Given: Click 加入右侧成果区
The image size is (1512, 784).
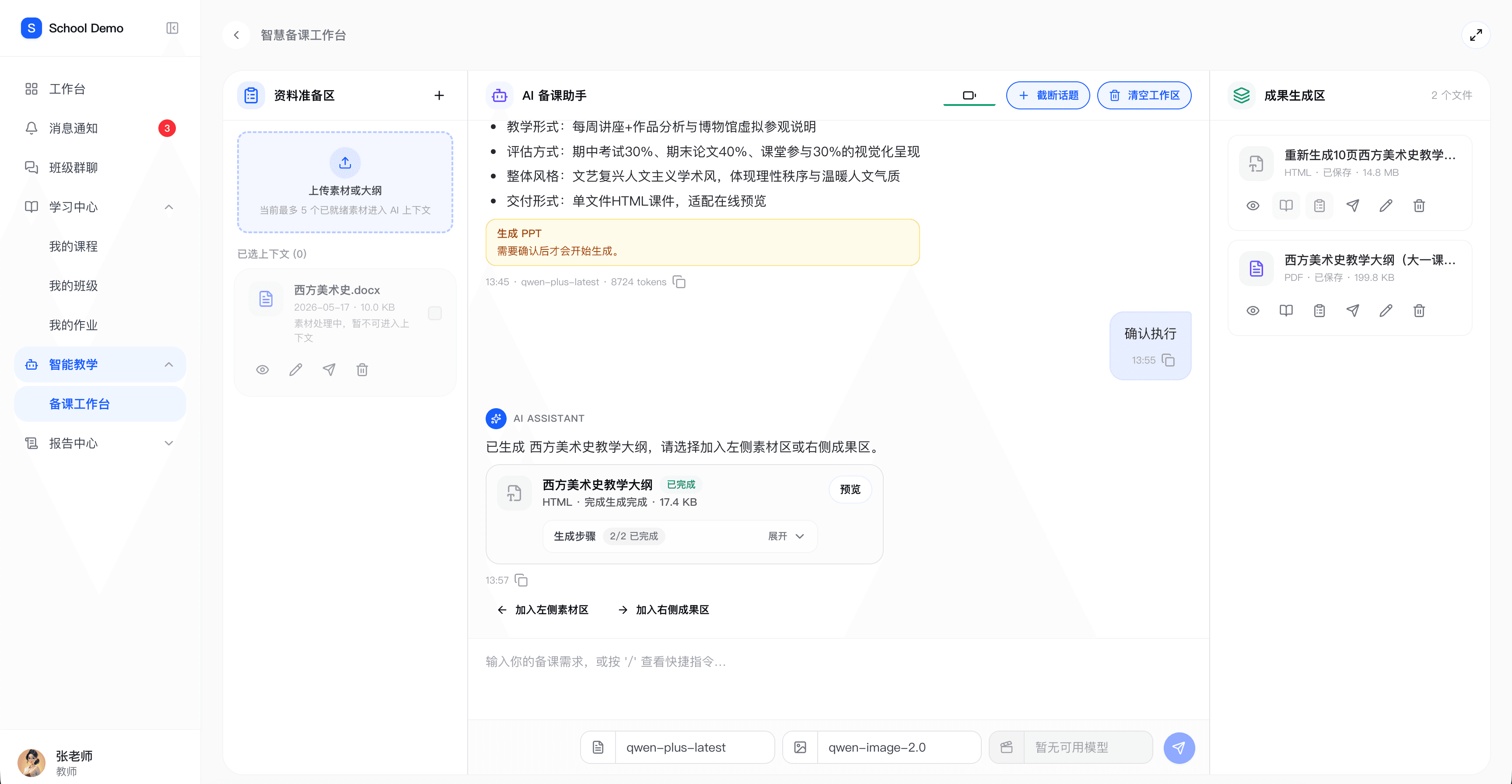Looking at the screenshot, I should tap(664, 610).
